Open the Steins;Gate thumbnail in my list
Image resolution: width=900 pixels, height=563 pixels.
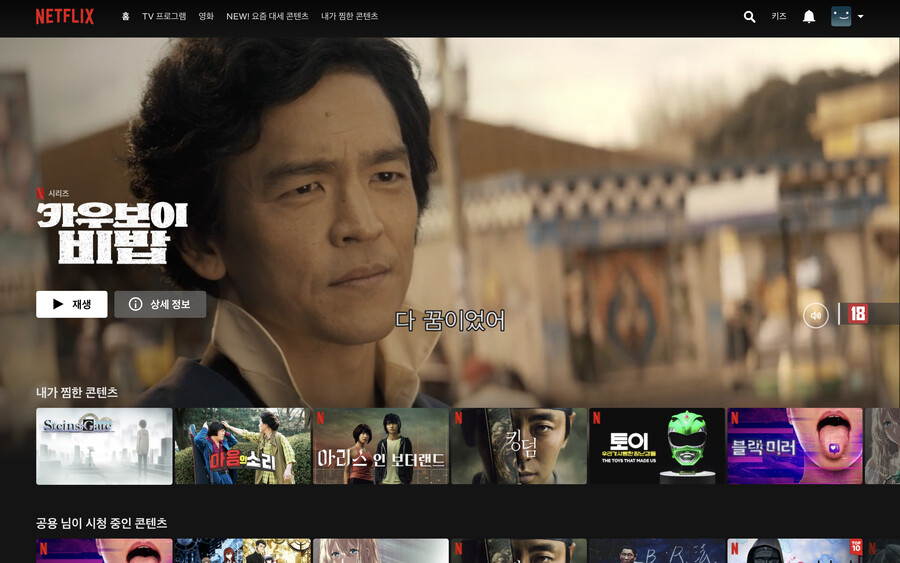pyautogui.click(x=104, y=446)
